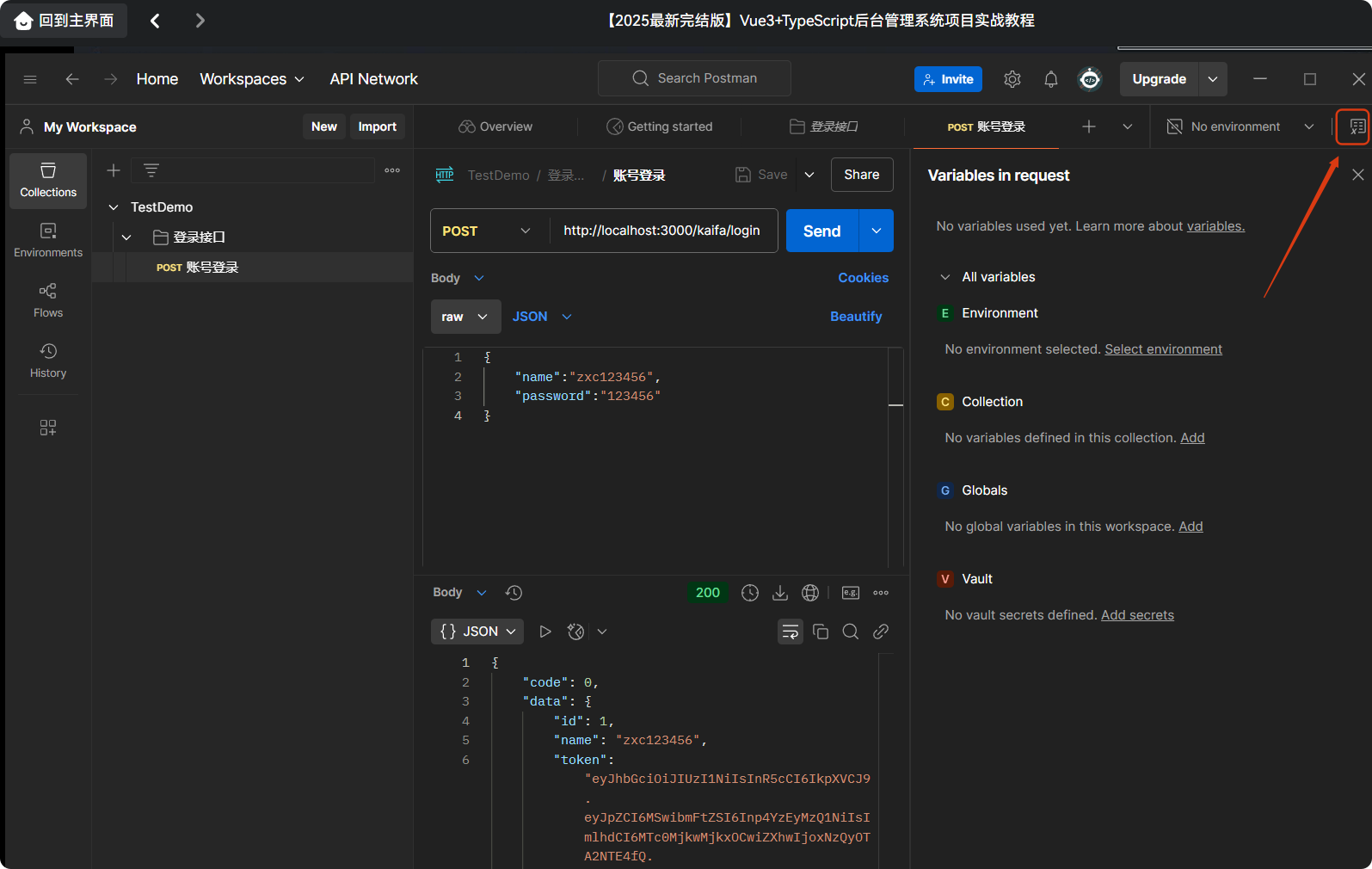Open the Flows sidebar panel
The width and height of the screenshot is (1372, 869).
point(48,301)
